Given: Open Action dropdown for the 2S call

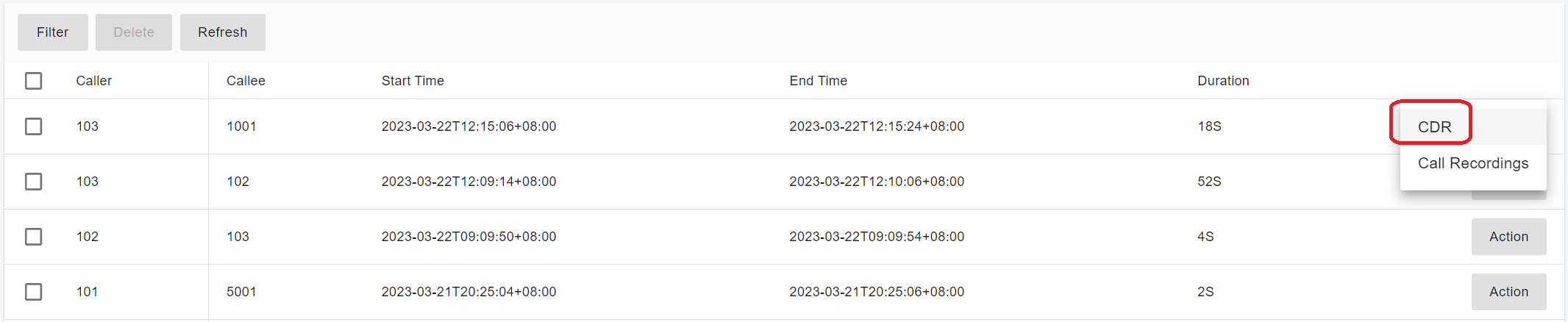Looking at the screenshot, I should 1508,292.
